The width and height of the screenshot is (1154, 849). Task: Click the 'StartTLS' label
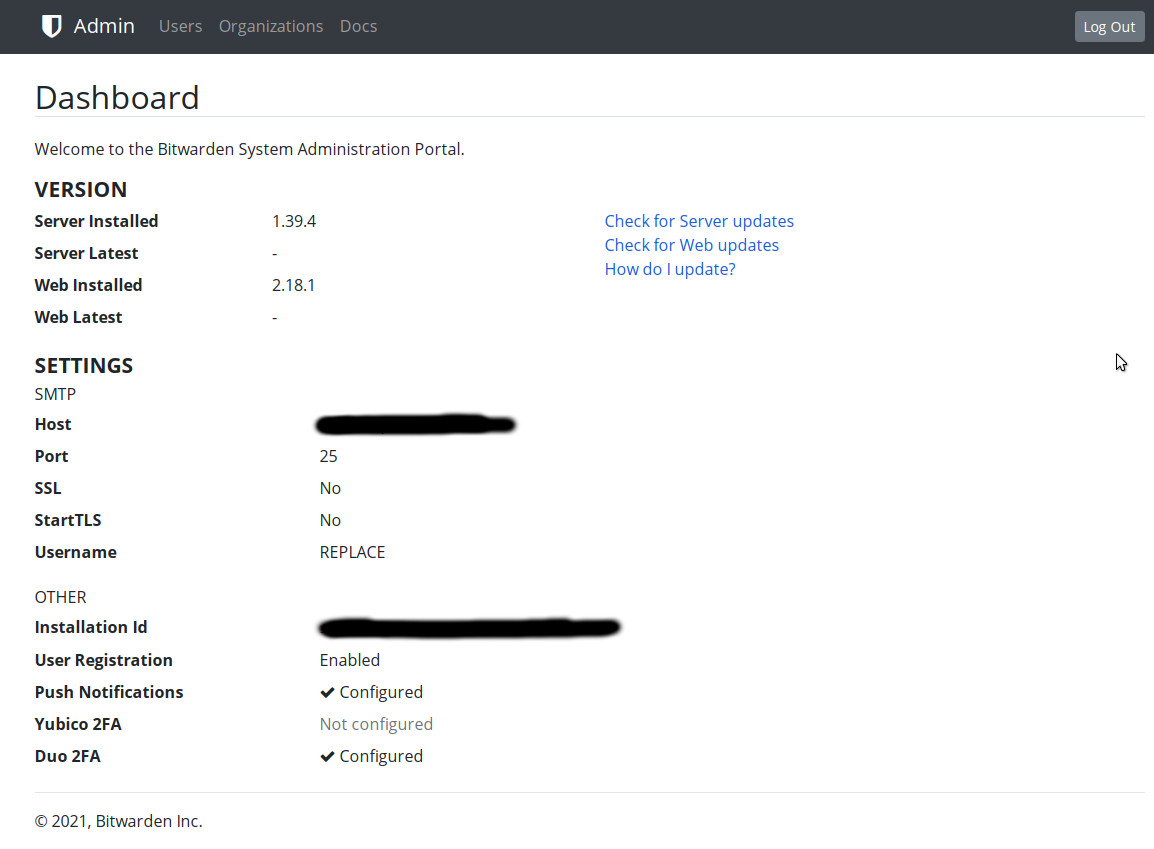click(x=68, y=520)
